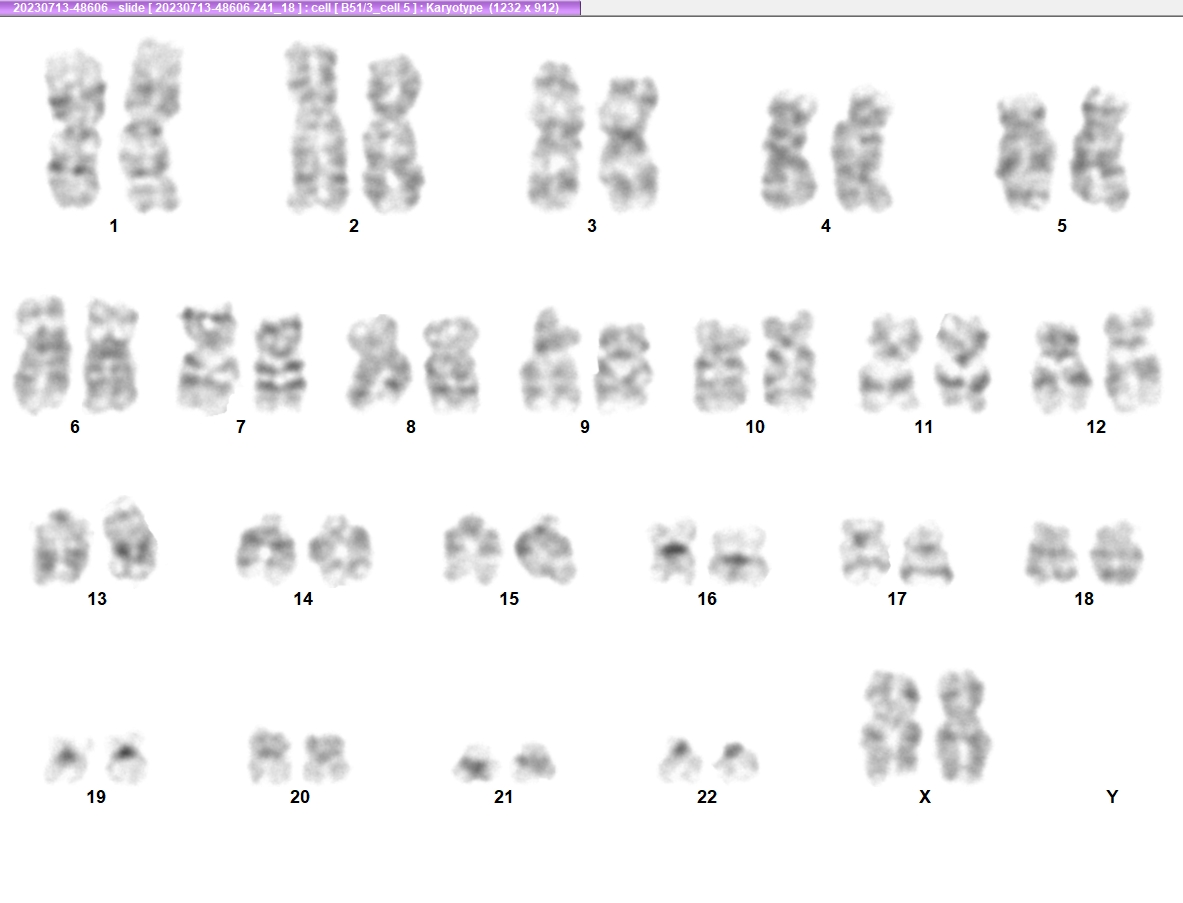The height and width of the screenshot is (903, 1183).
Task: Click the left X chromosome image
Action: coord(892,726)
